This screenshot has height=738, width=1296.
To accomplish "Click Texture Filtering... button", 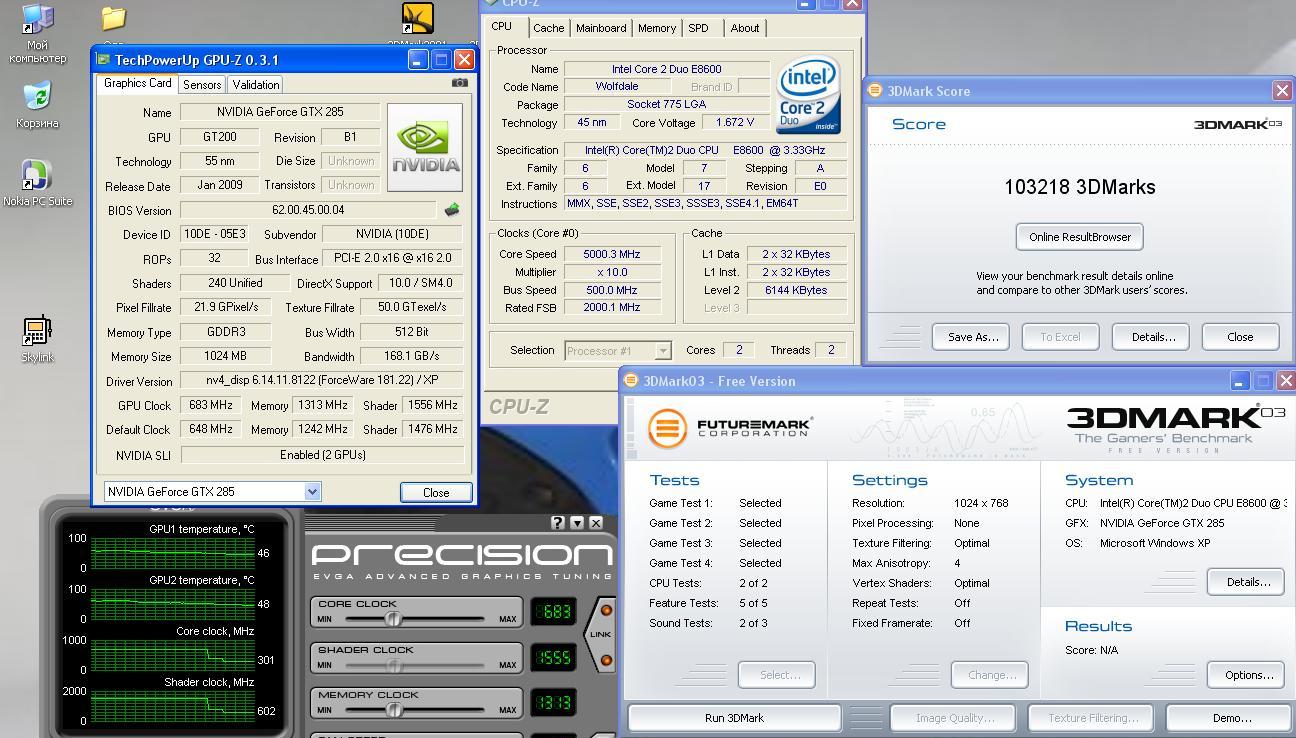I will (x=1092, y=718).
